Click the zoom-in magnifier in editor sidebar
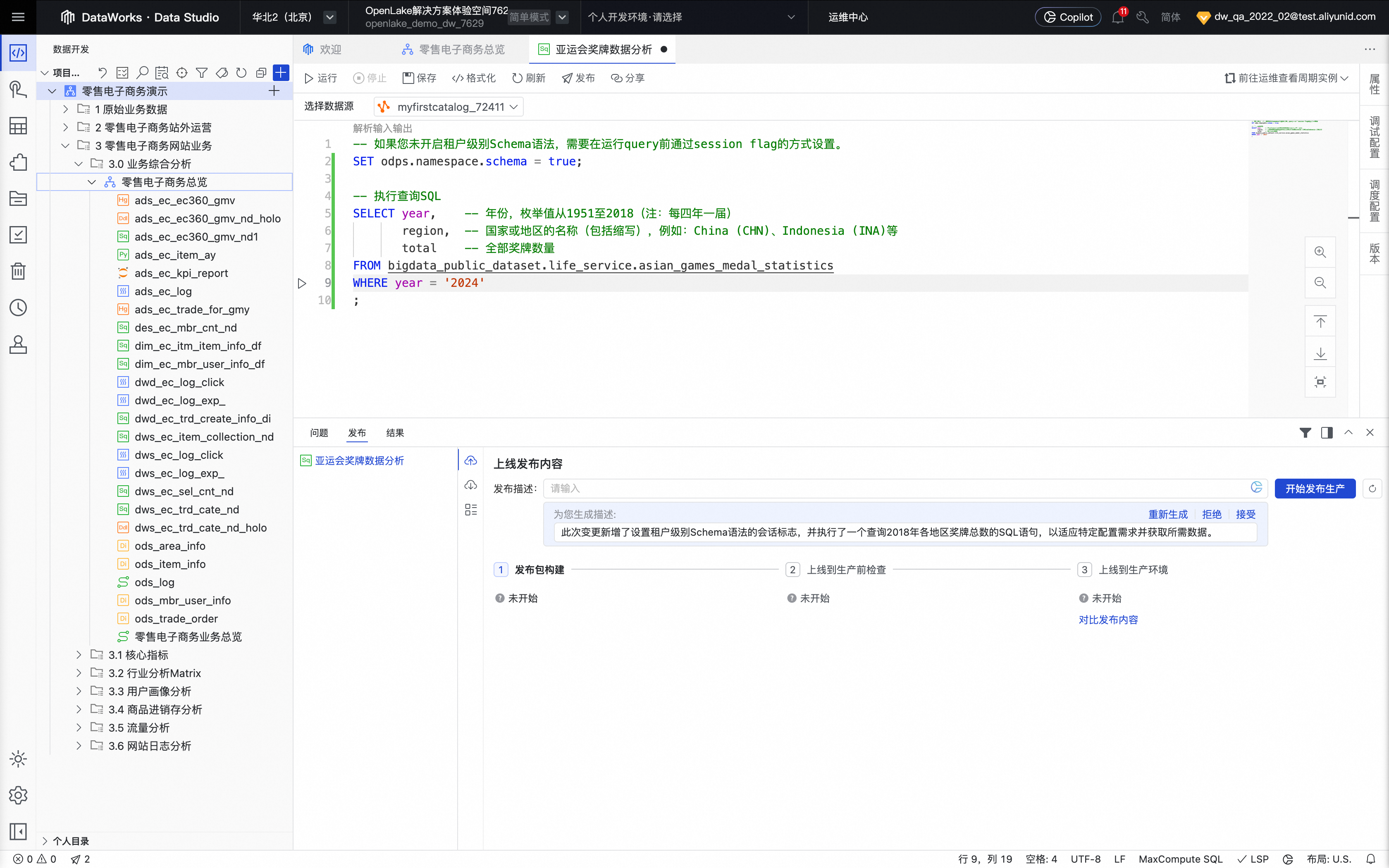1389x868 pixels. [1320, 251]
